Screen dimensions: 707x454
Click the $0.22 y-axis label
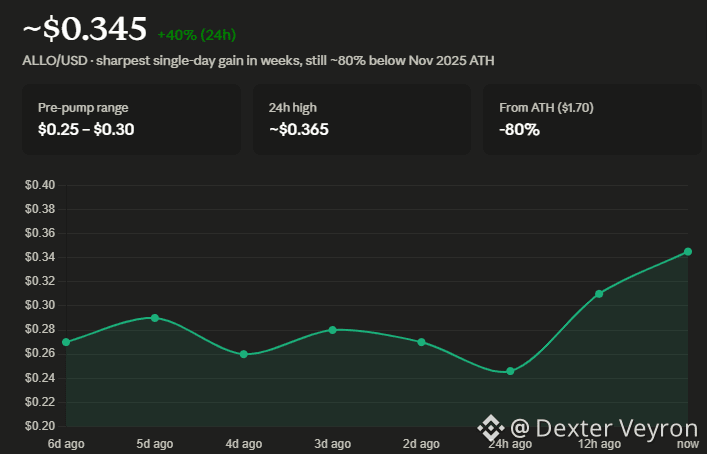coord(40,402)
